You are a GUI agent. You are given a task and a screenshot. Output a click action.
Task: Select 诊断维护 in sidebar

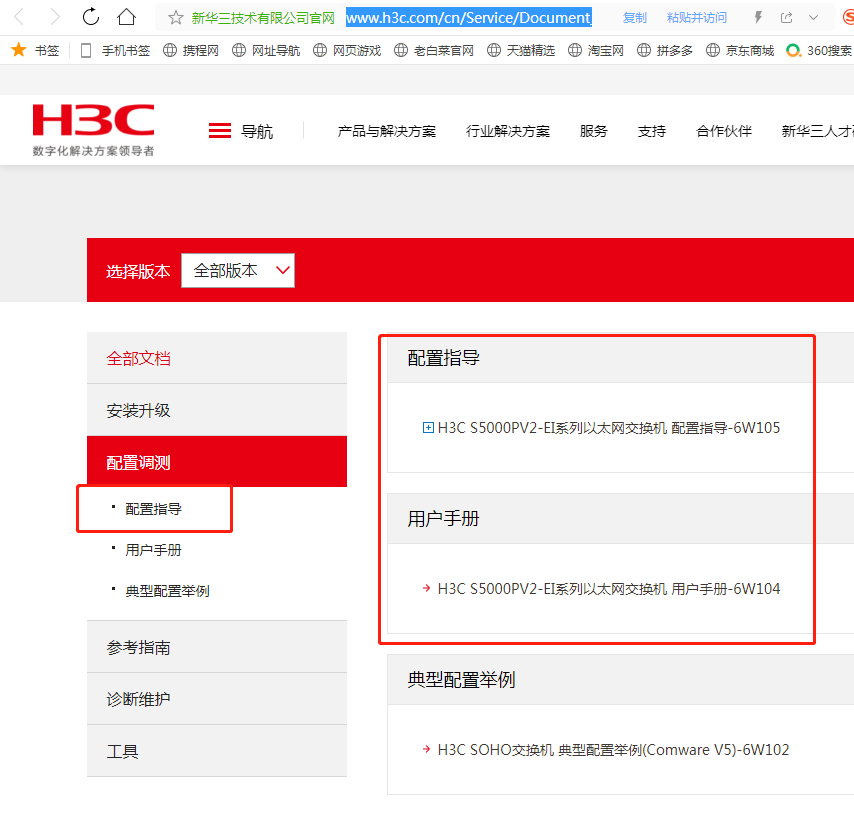[x=217, y=699]
